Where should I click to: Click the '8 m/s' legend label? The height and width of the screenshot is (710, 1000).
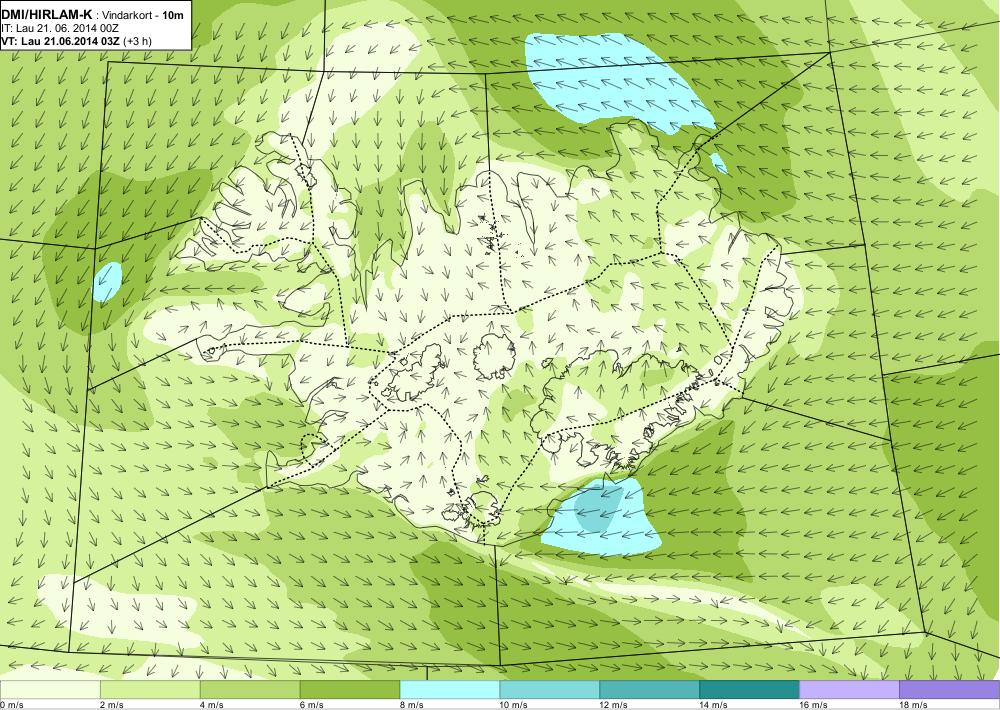(411, 705)
